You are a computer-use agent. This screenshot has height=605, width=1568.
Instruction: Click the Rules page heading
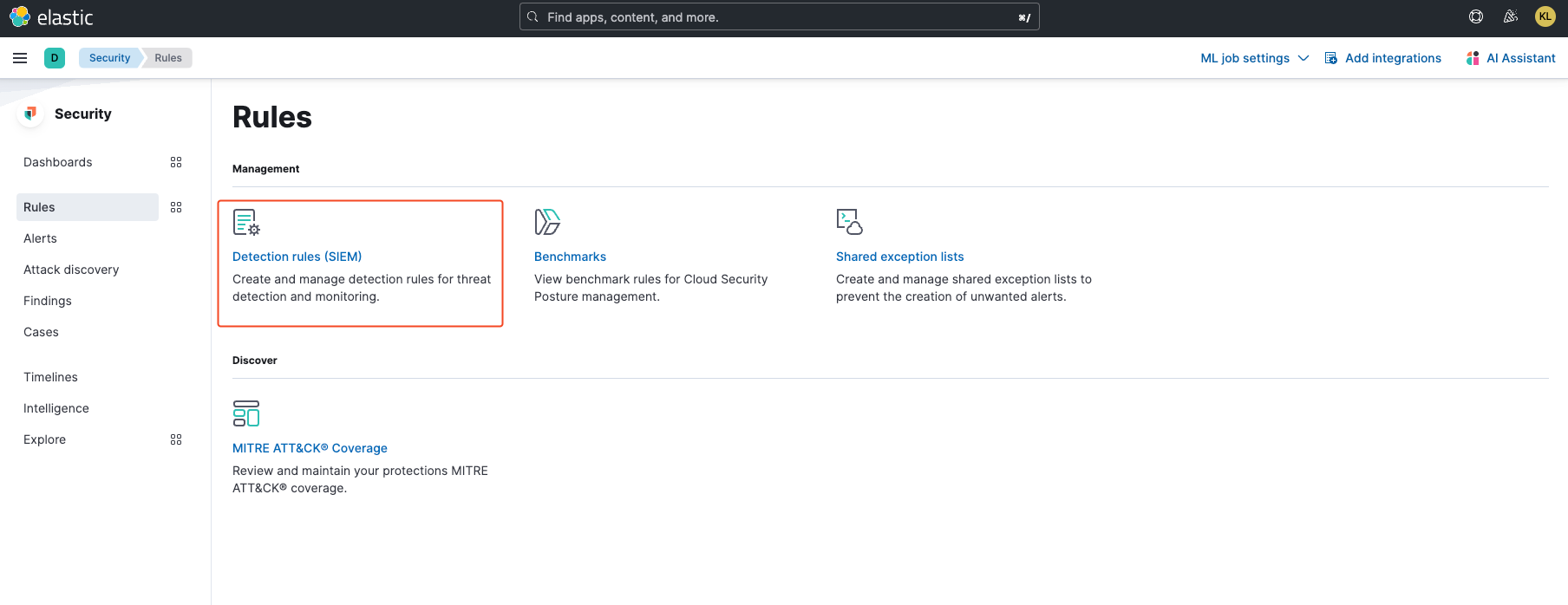[272, 117]
